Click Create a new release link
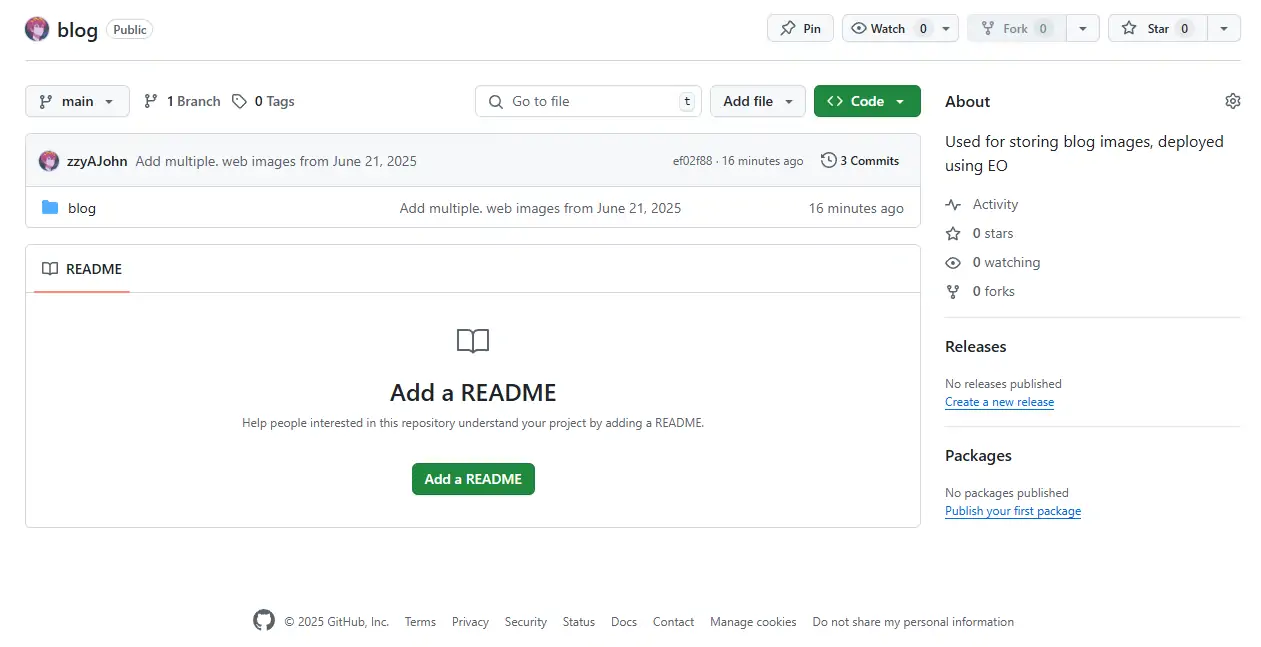This screenshot has width=1261, height=647. (x=999, y=402)
